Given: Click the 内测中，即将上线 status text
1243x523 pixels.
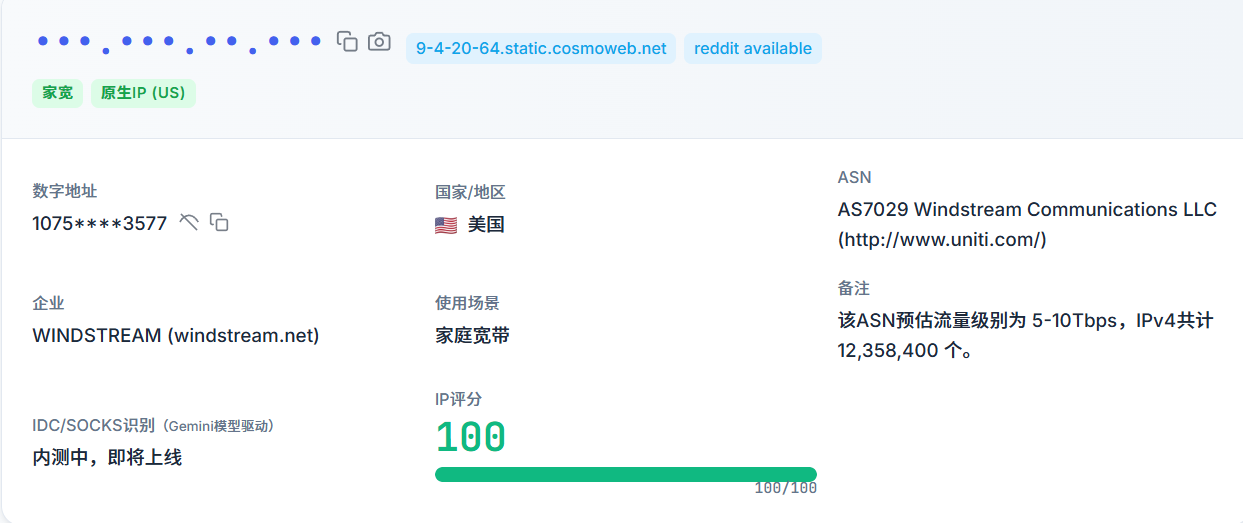Looking at the screenshot, I should [107, 458].
